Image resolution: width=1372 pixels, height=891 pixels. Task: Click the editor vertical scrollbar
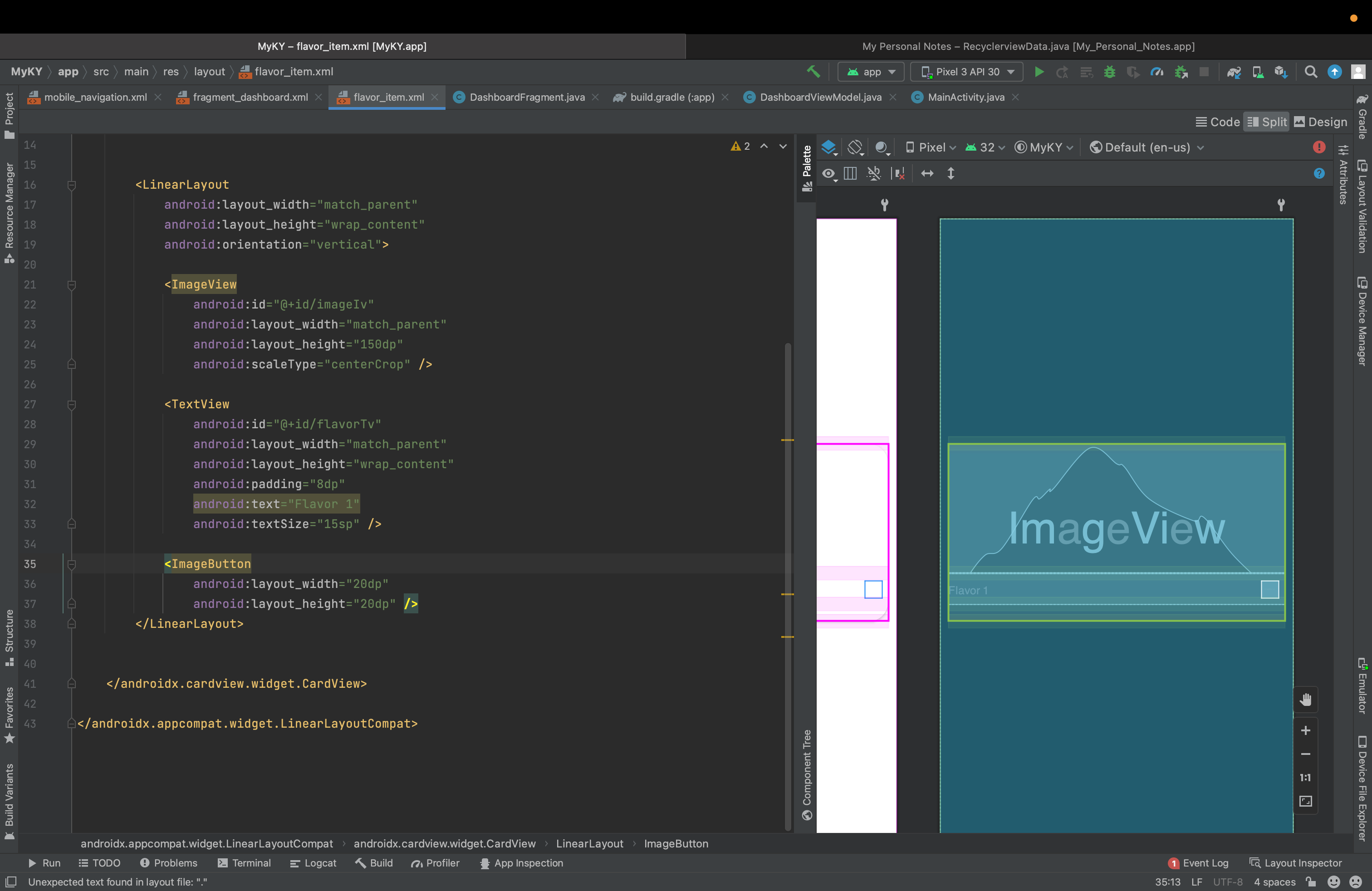click(788, 587)
